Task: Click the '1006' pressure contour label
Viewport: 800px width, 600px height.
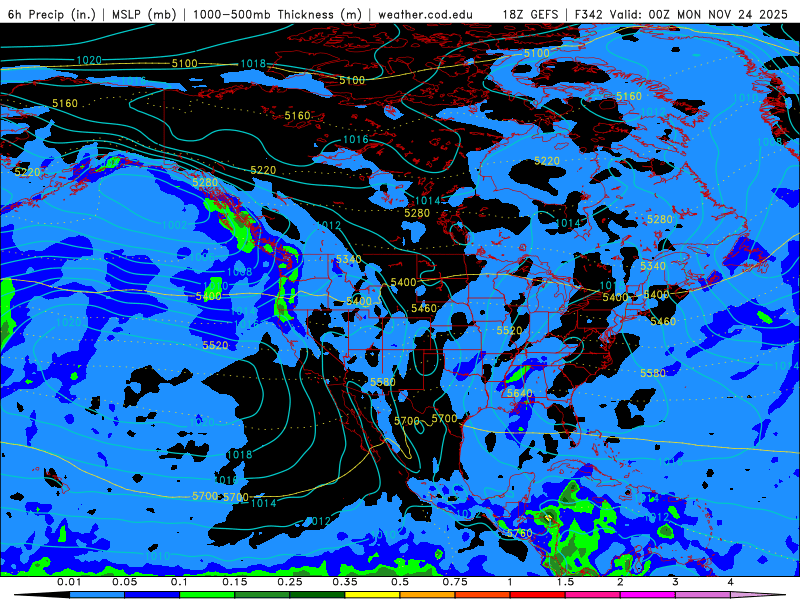Action: pos(202,257)
